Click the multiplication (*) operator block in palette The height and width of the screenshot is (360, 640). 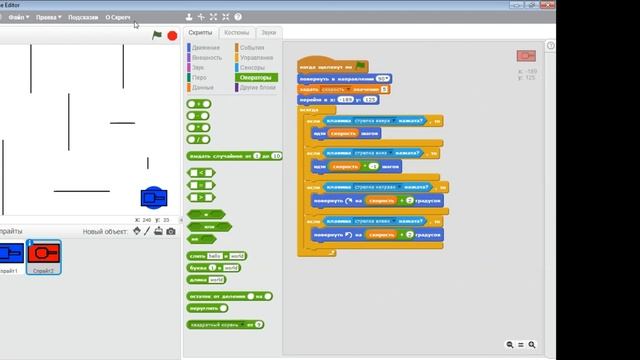point(198,128)
